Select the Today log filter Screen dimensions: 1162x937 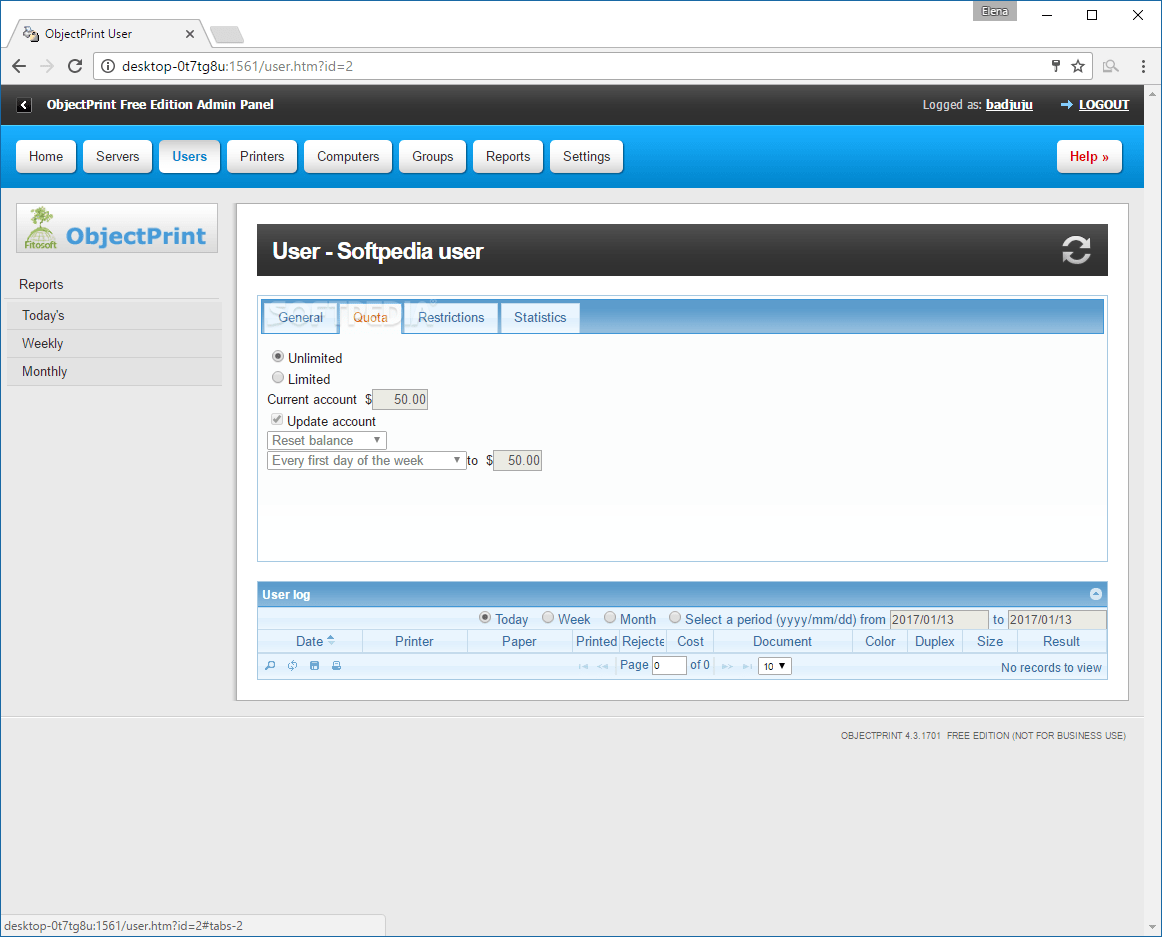click(485, 618)
